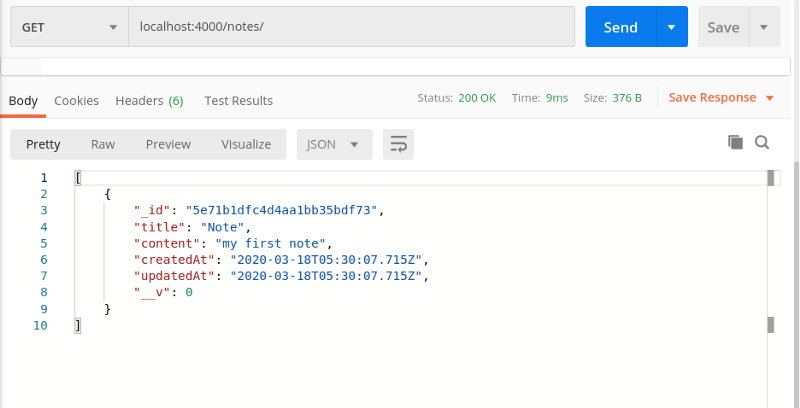The image size is (800, 408).
Task: Switch to Preview response view
Action: click(168, 144)
